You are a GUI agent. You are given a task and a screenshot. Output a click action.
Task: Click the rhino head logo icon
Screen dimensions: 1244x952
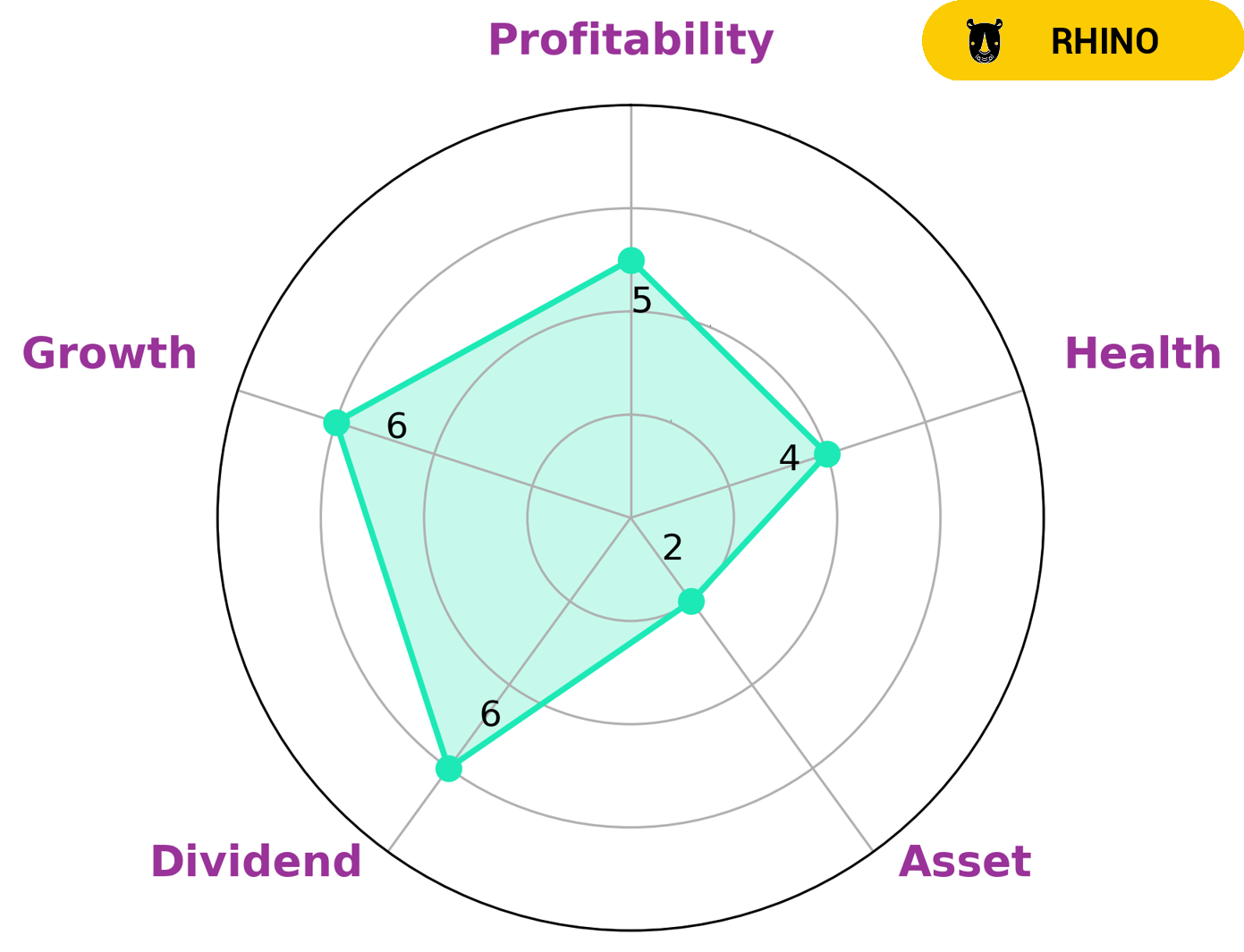coord(985,42)
